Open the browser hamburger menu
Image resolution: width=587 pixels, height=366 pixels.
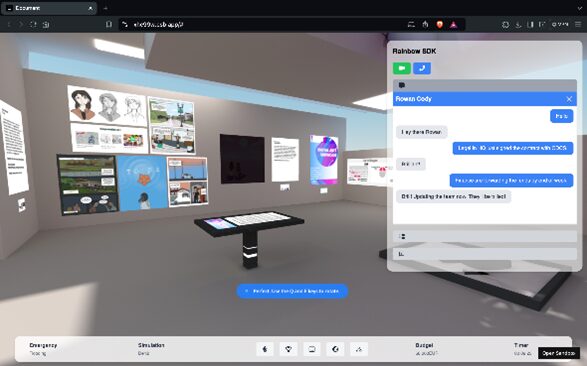pyautogui.click(x=578, y=24)
